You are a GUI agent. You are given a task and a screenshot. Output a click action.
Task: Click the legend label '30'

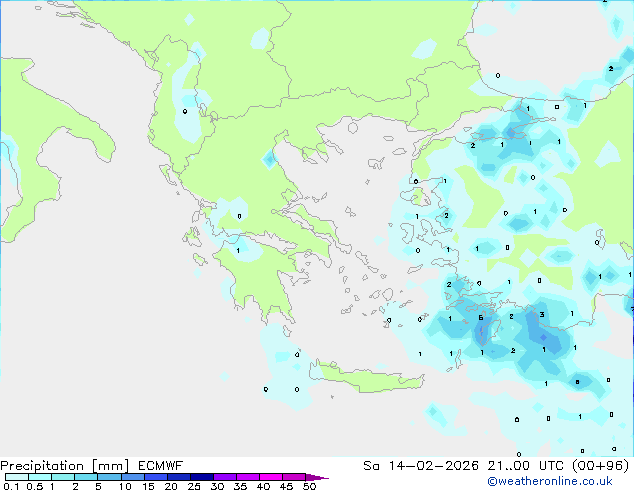(x=217, y=486)
